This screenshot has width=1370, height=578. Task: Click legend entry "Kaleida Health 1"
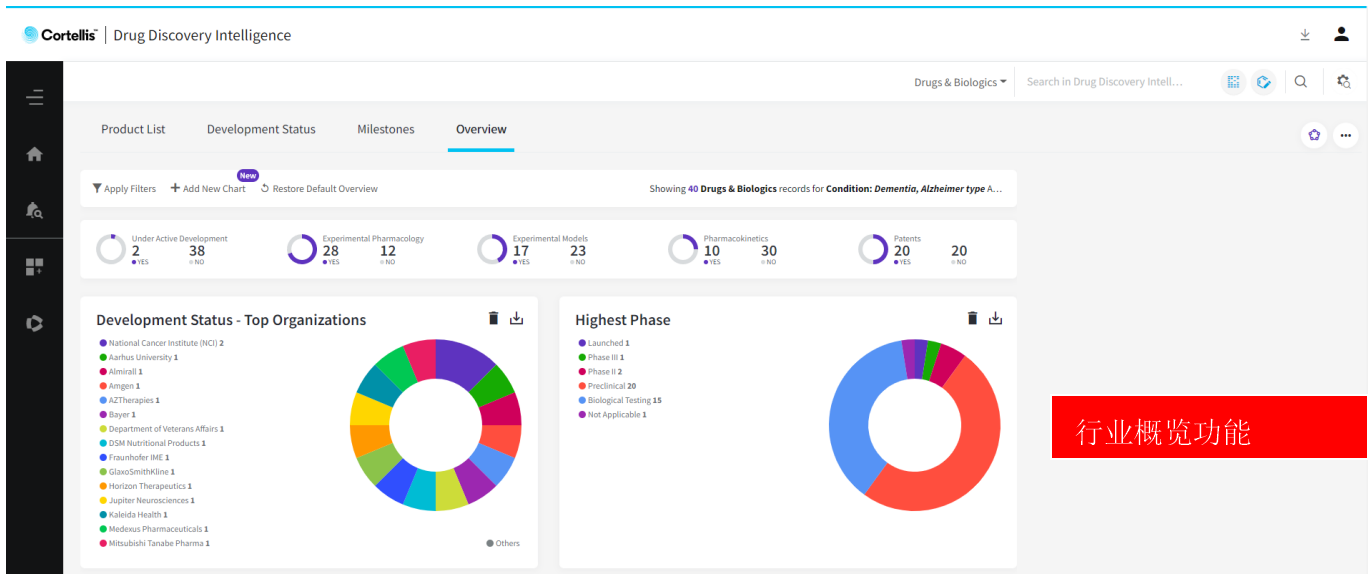point(133,515)
